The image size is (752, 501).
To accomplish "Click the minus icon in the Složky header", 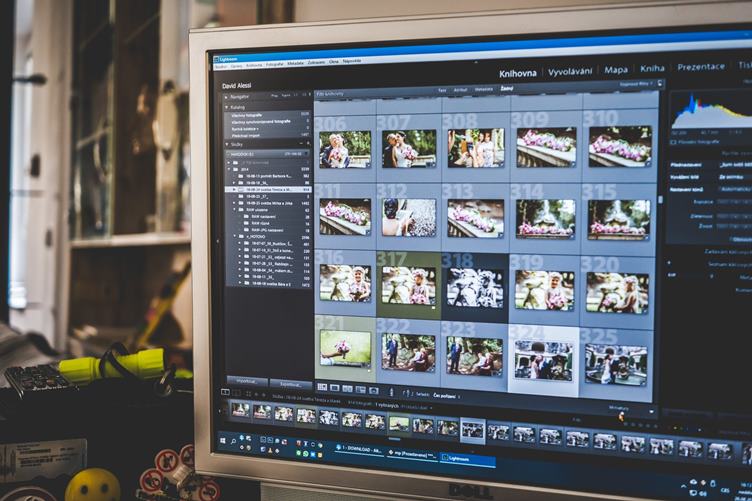I will tap(302, 144).
